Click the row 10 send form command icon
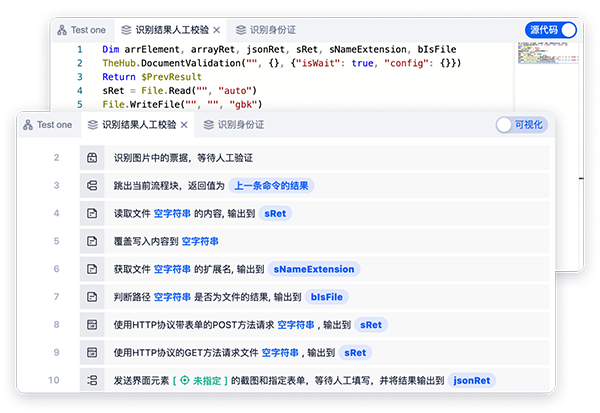Viewport: 600px width, 413px height. pos(92,381)
